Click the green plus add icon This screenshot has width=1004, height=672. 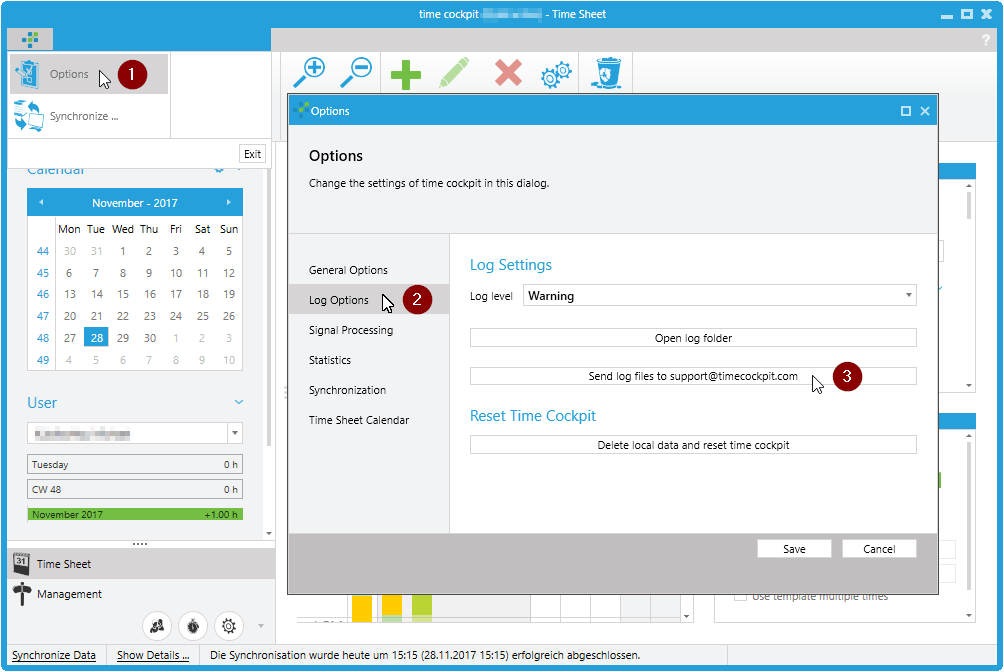pos(405,74)
